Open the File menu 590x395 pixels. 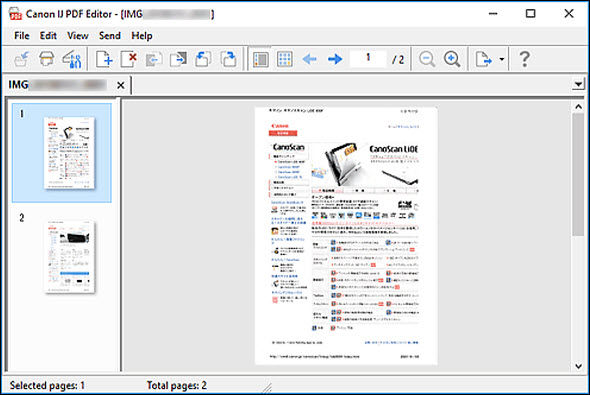22,36
